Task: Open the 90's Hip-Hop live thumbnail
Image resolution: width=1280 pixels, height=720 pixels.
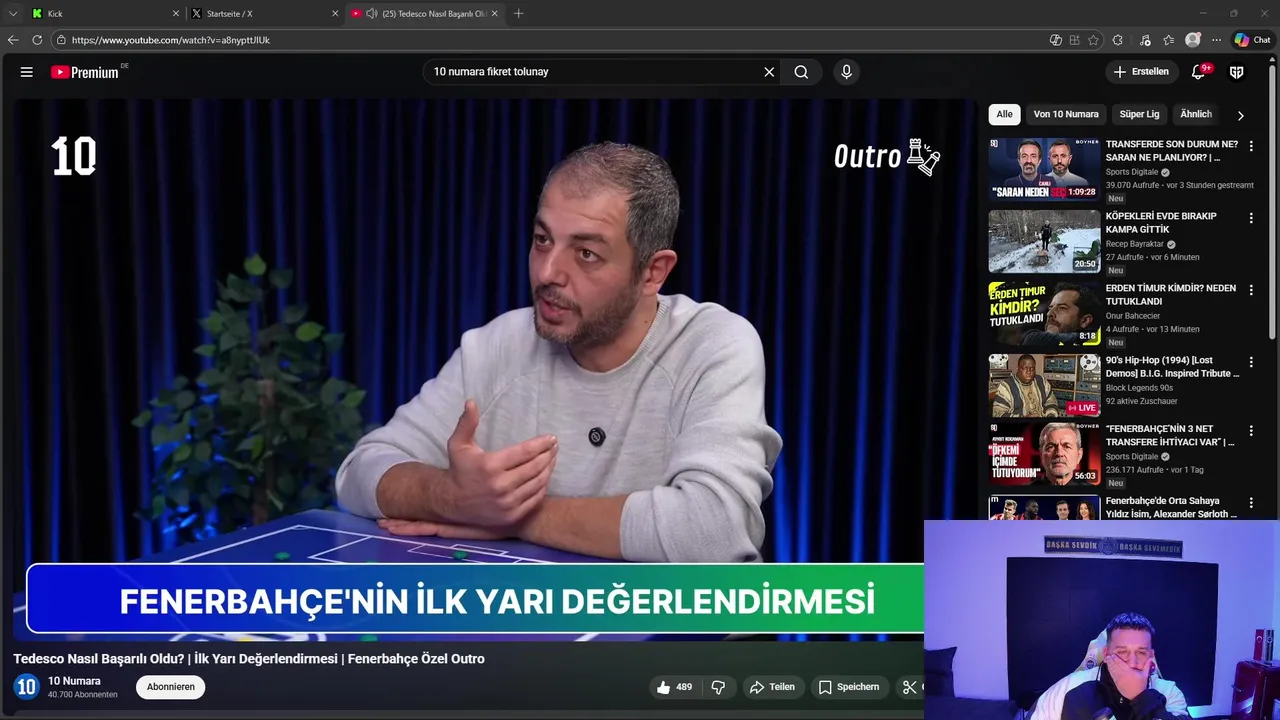Action: click(1044, 385)
